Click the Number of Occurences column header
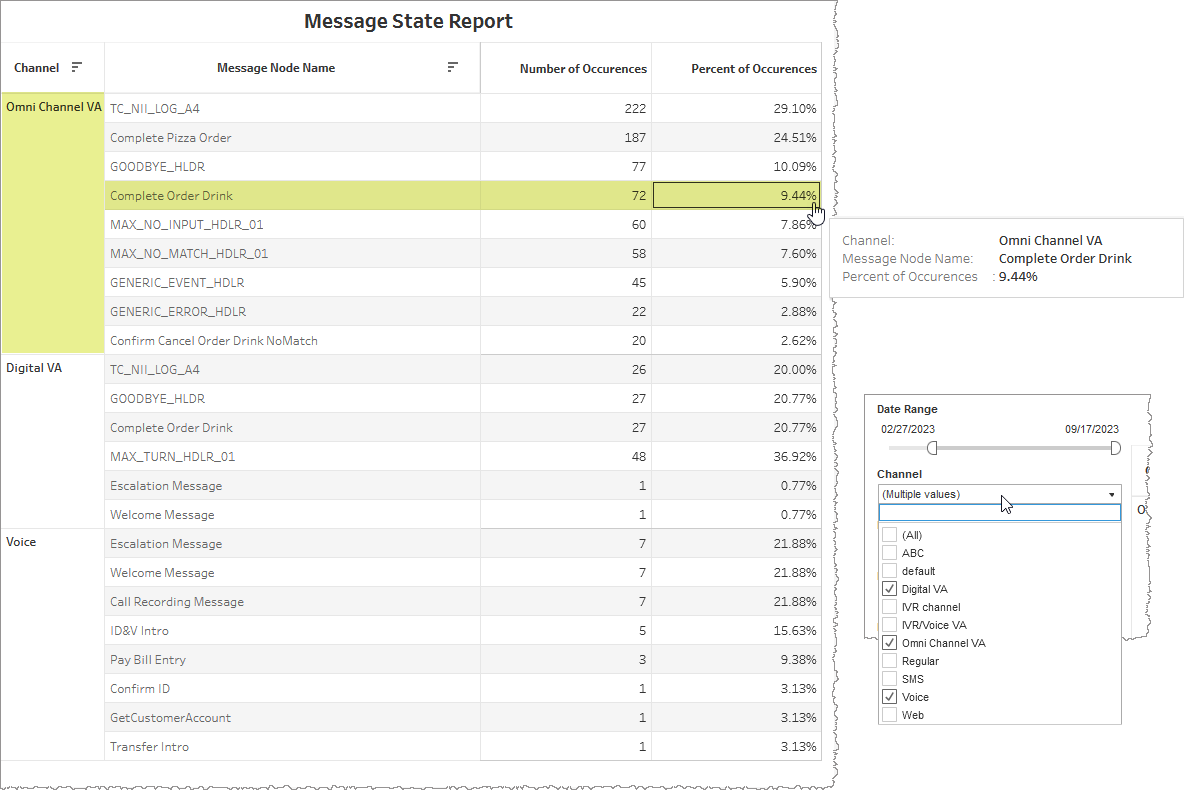This screenshot has height=791, width=1184. click(x=582, y=69)
